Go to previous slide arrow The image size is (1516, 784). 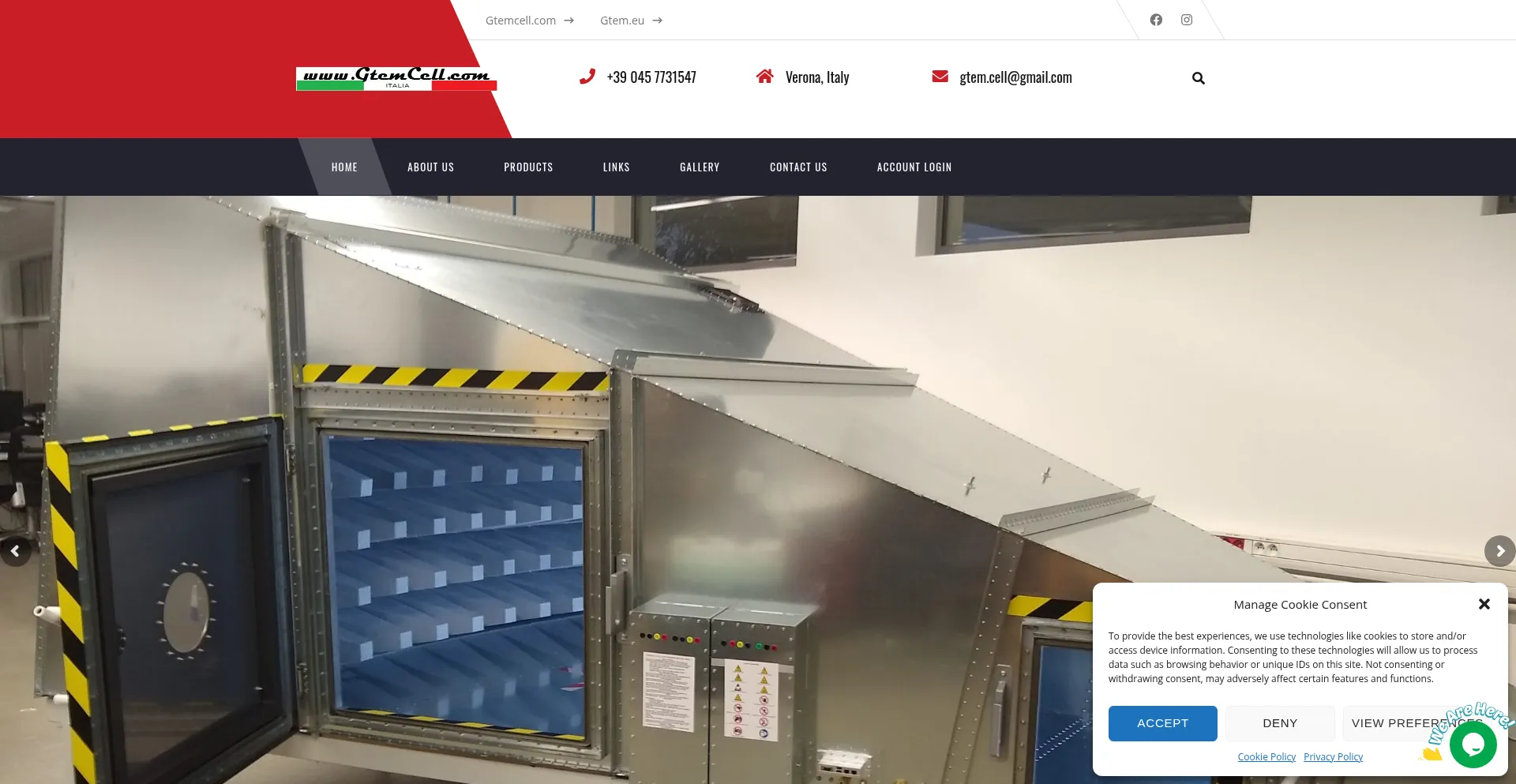15,551
